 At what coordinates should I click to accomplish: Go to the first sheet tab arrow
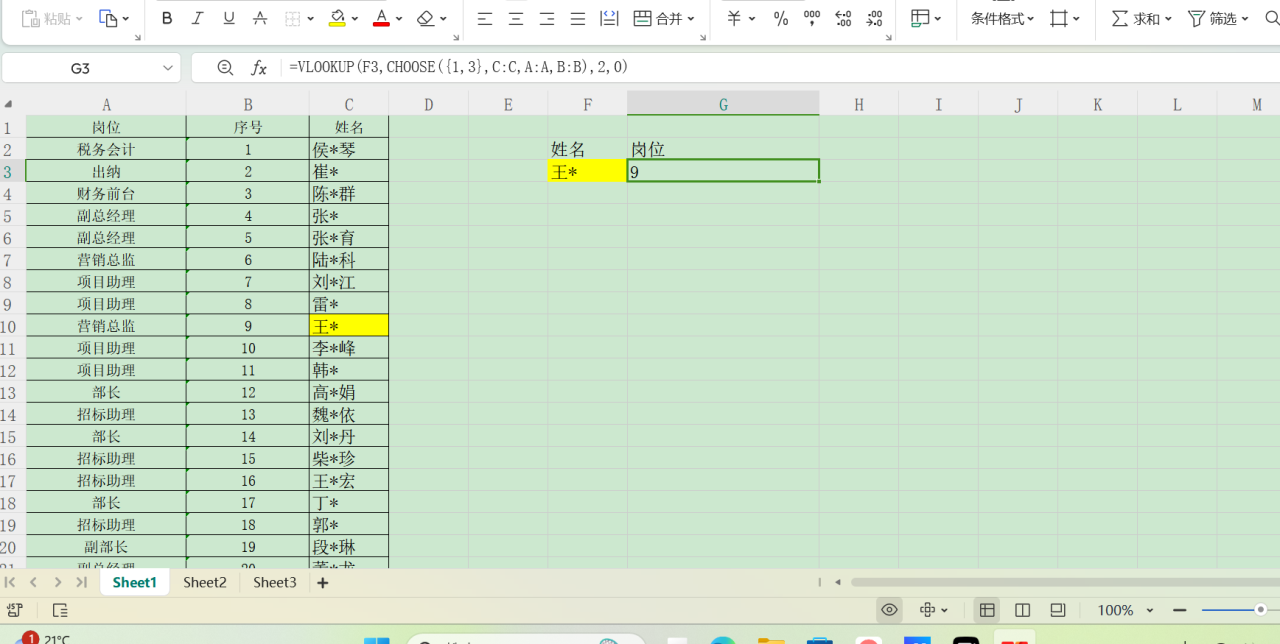point(10,582)
